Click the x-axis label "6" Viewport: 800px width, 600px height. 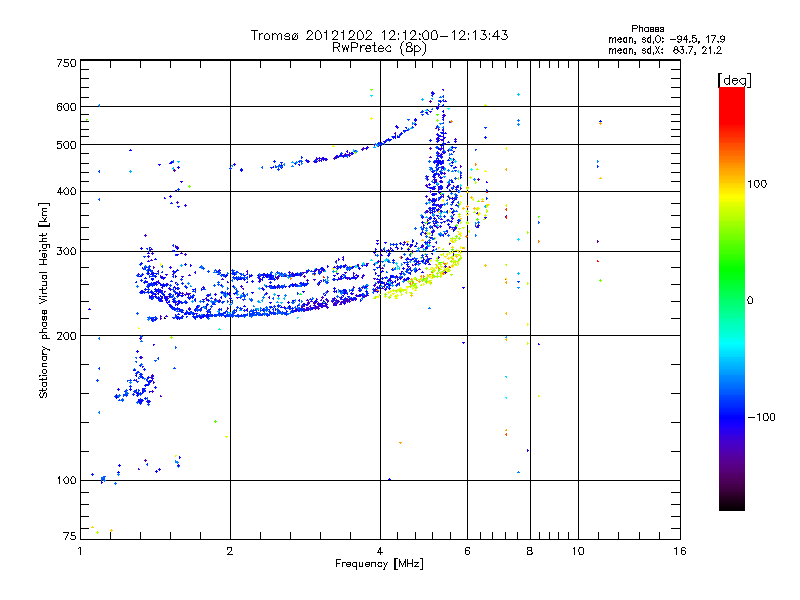(467, 551)
